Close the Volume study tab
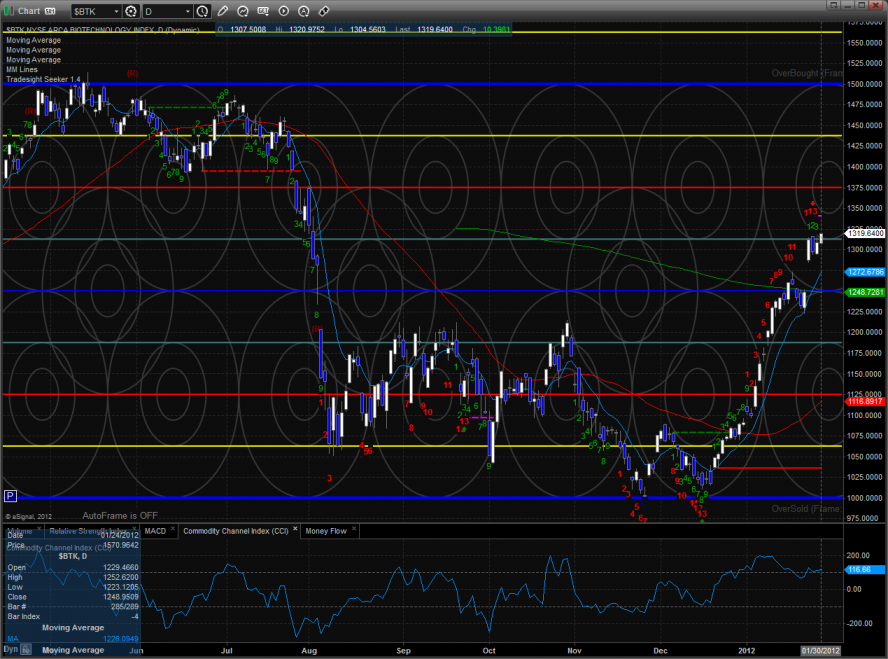 pyautogui.click(x=39, y=529)
